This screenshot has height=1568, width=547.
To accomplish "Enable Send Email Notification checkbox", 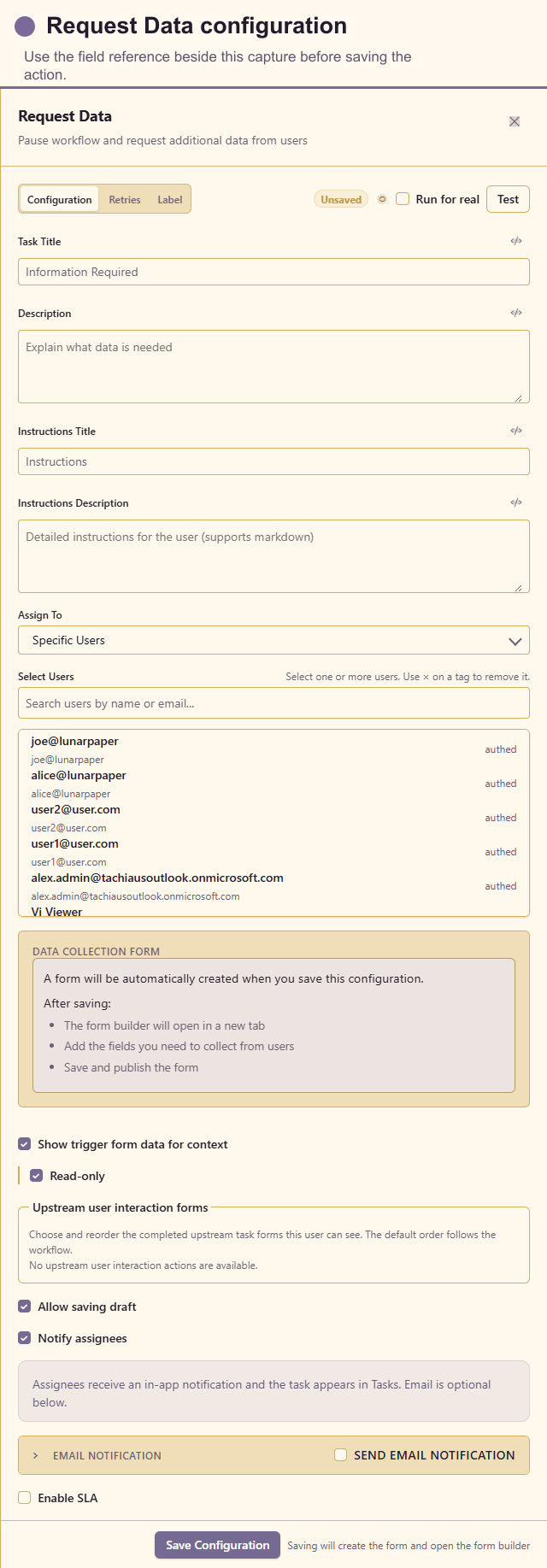I will point(340,1454).
